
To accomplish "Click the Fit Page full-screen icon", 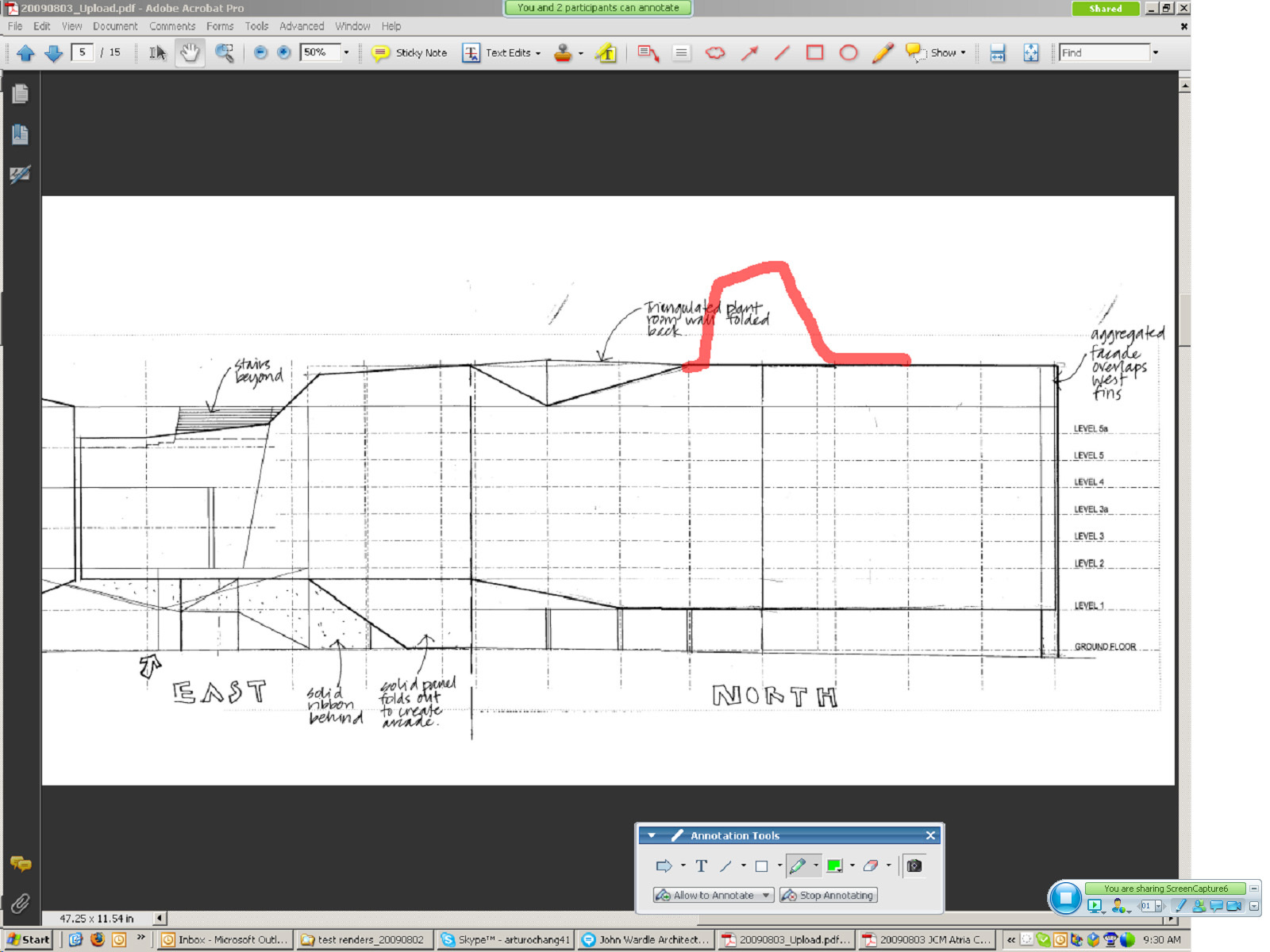I will point(1030,53).
